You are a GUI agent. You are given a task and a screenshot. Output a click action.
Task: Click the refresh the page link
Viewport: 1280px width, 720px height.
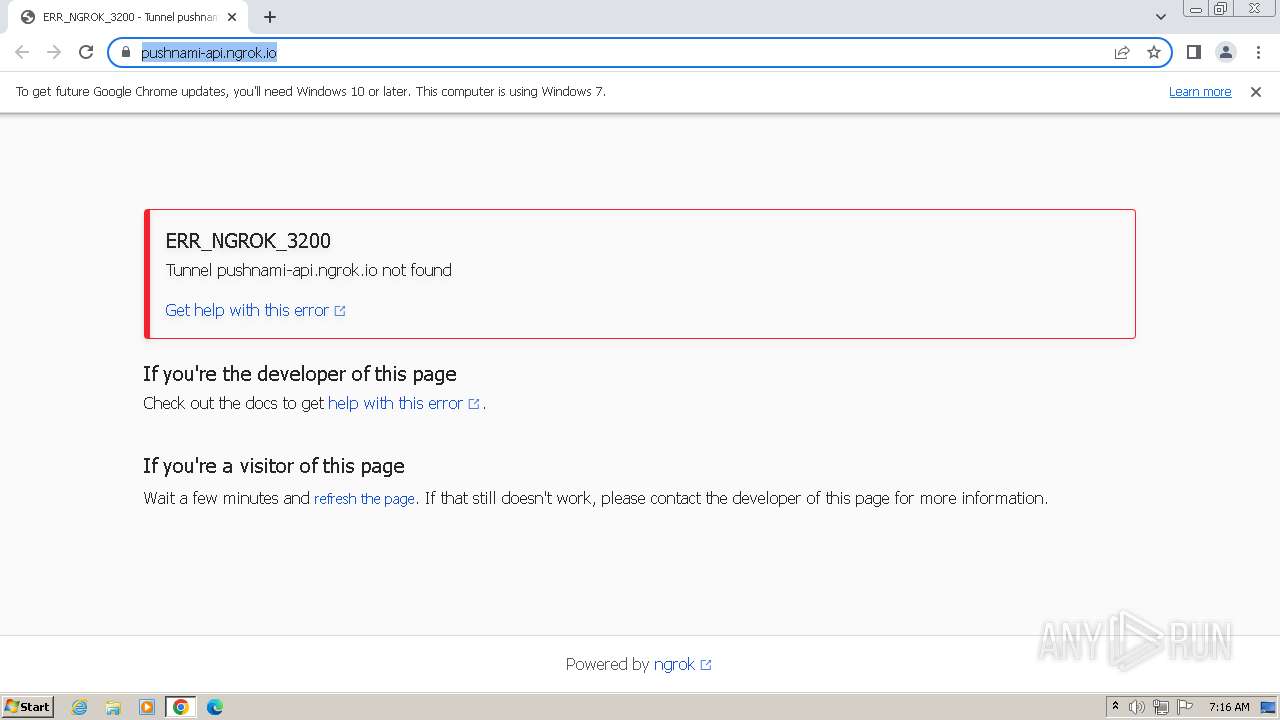tap(364, 498)
